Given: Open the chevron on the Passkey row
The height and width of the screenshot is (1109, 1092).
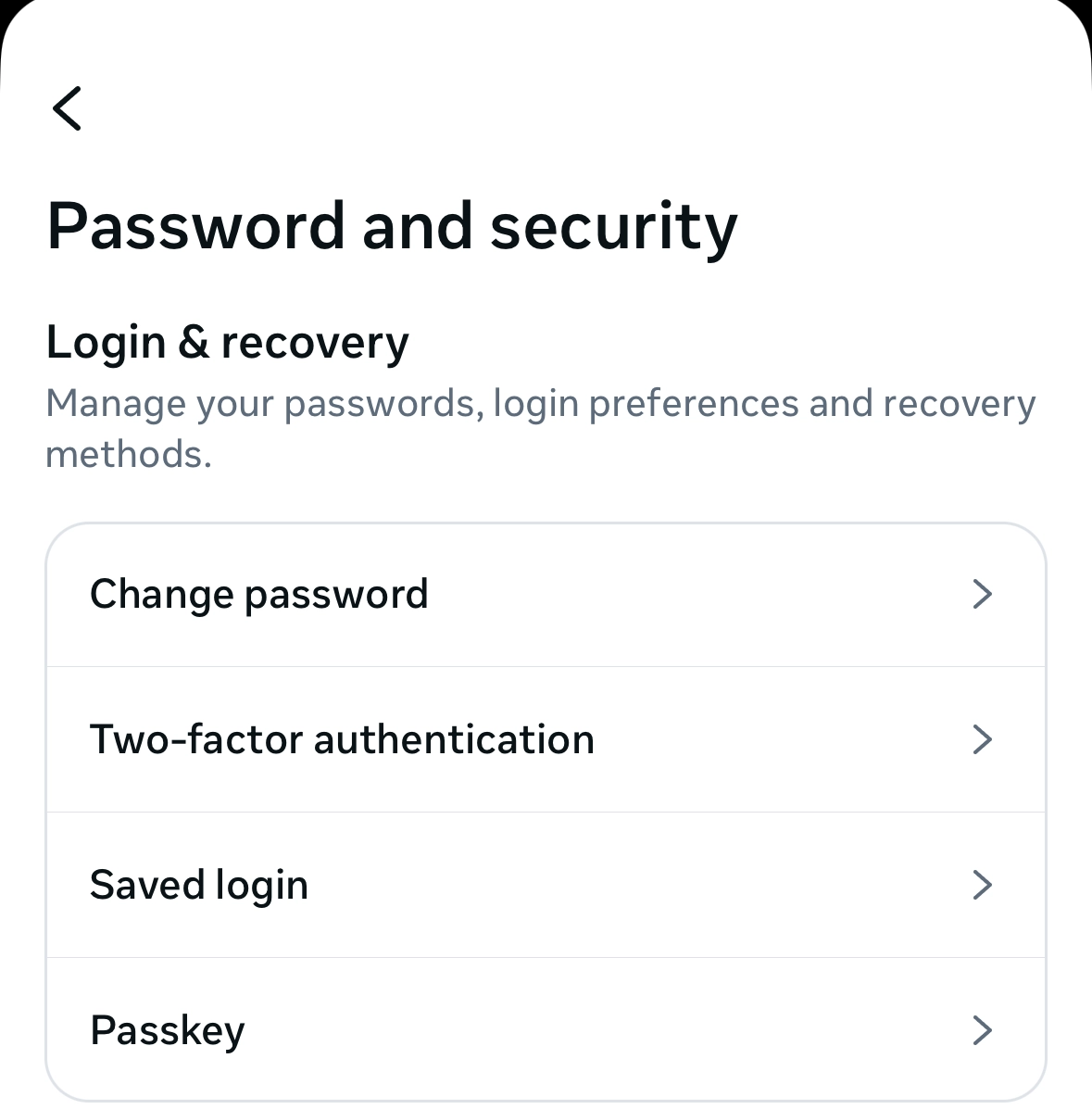Looking at the screenshot, I should pos(982,1030).
